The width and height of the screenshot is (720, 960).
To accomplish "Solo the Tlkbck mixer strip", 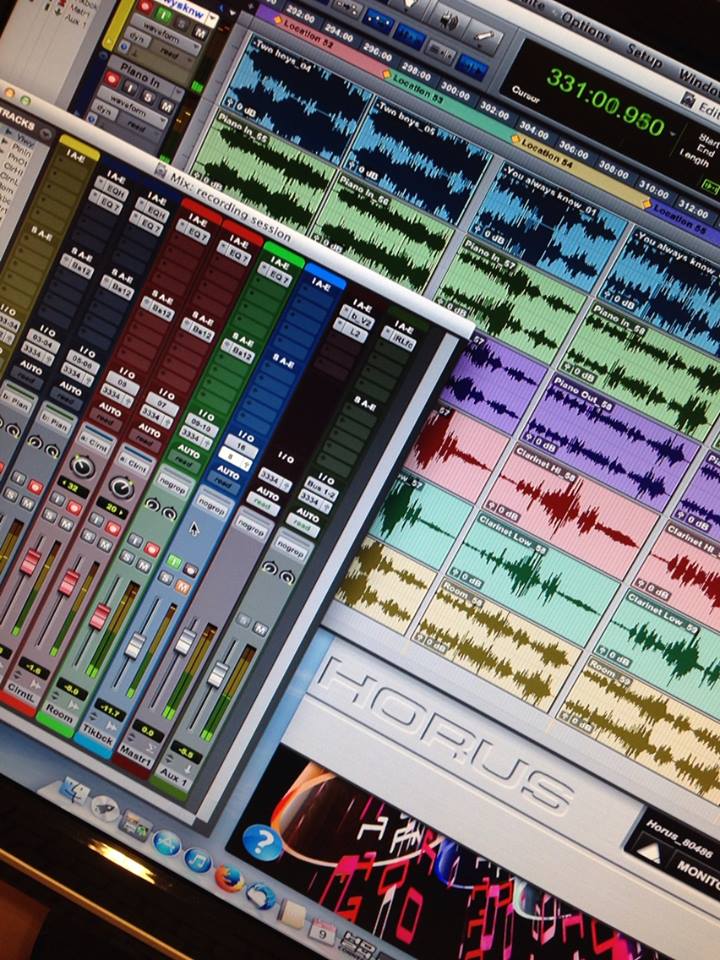I will point(166,577).
